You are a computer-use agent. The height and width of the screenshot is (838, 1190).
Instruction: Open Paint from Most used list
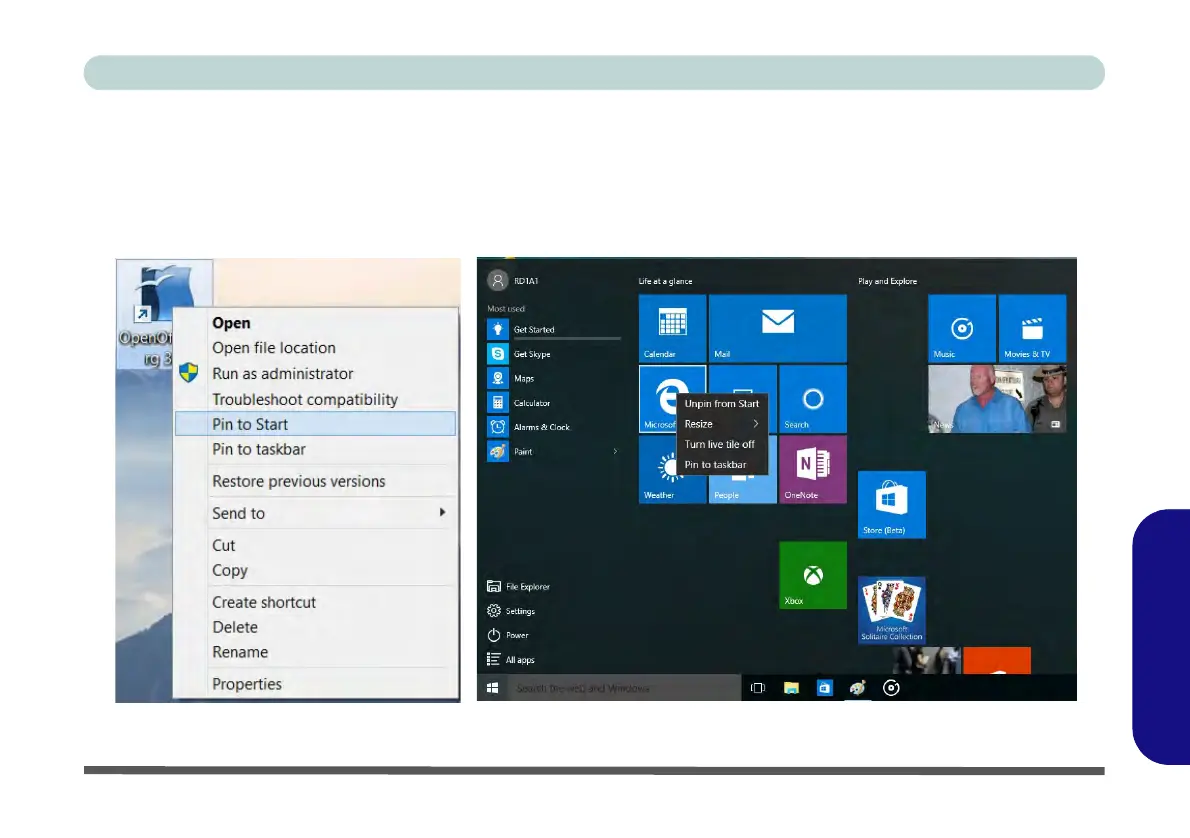[x=554, y=452]
